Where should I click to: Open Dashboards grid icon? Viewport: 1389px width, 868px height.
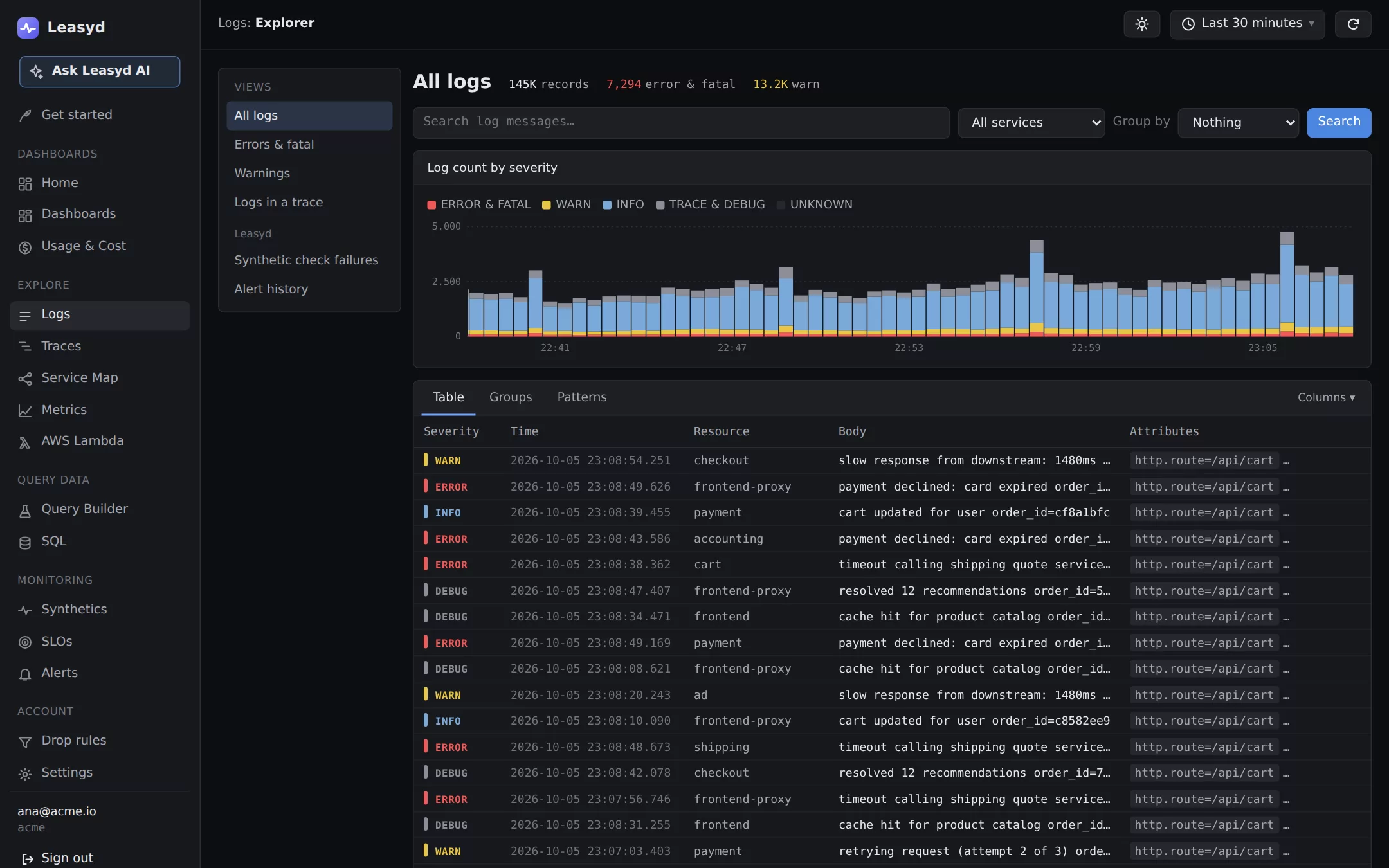click(x=25, y=215)
